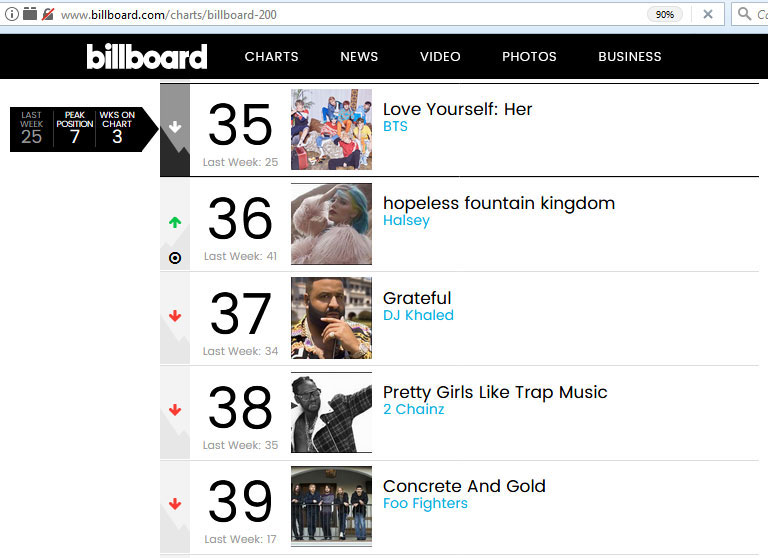Open BTS artist link
768x558 pixels.
(x=395, y=126)
